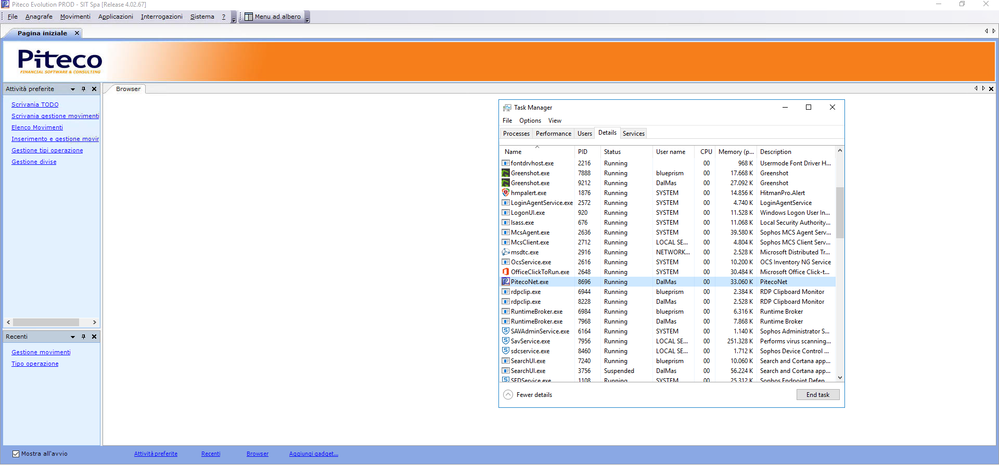Image resolution: width=999 pixels, height=465 pixels.
Task: Click the fontdrvhost.exe process icon
Action: click(506, 163)
